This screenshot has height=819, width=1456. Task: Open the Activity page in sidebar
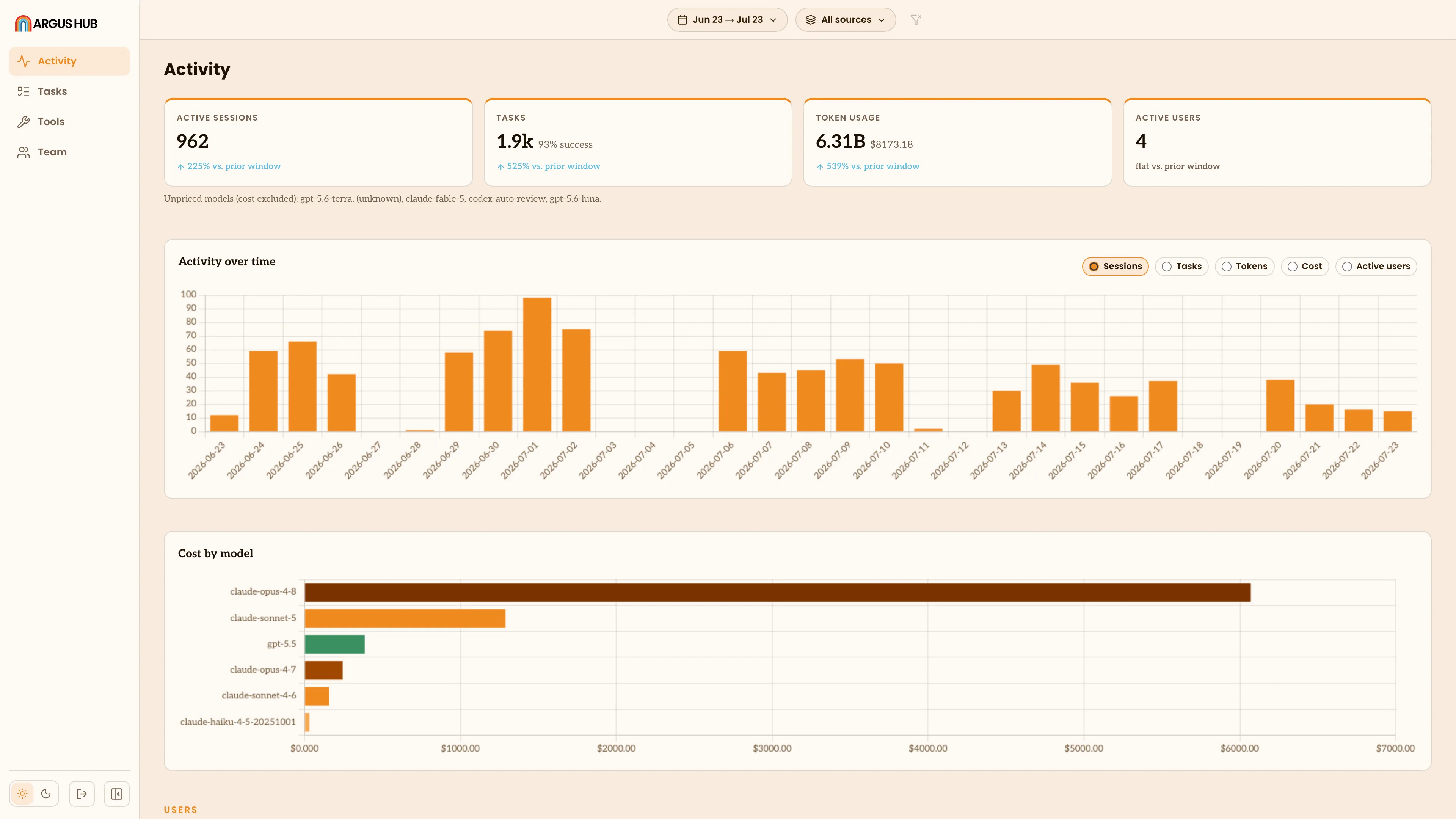coord(69,61)
